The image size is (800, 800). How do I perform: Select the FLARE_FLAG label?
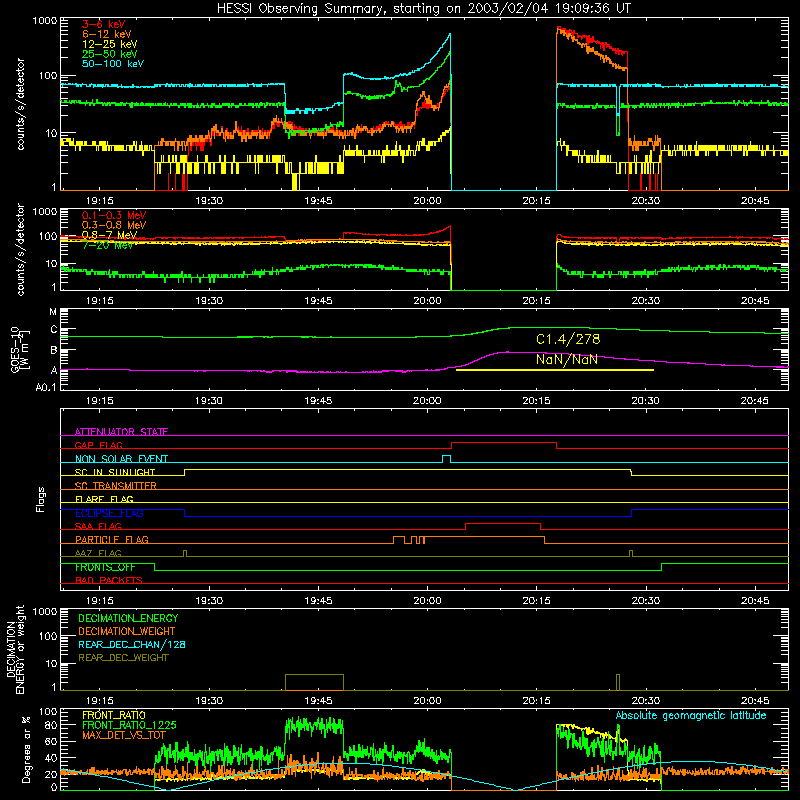click(104, 499)
